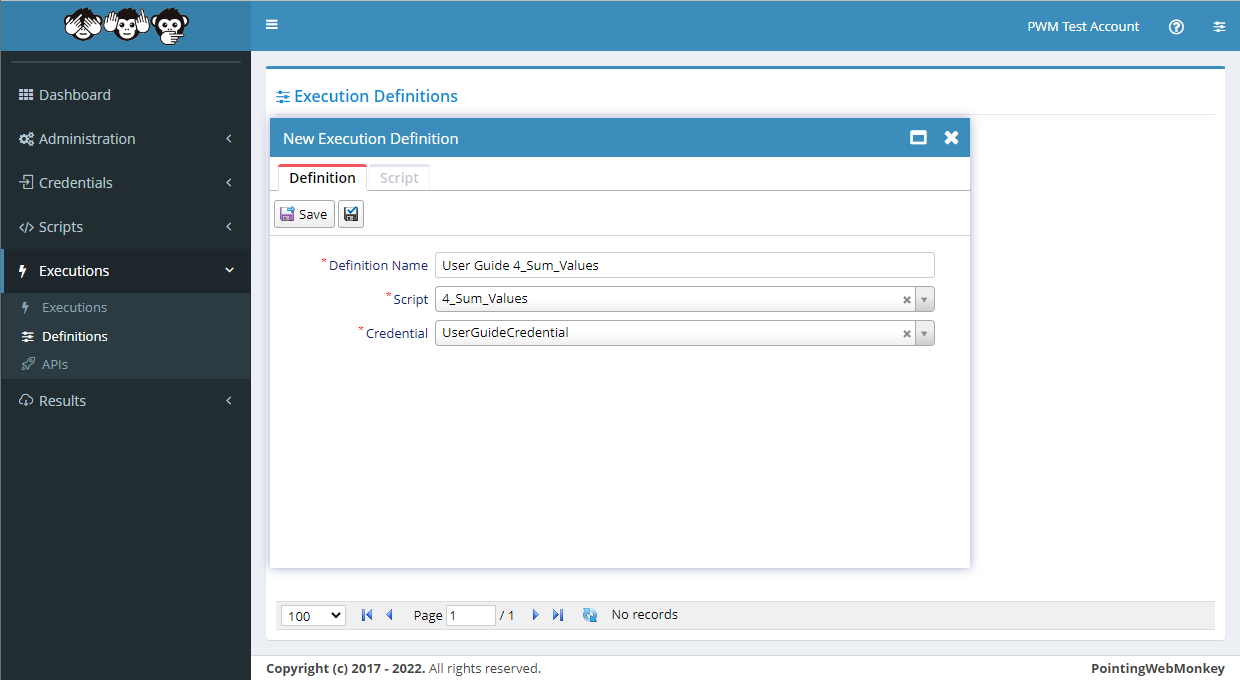Go to the next page arrow
The image size is (1240, 680).
point(536,615)
